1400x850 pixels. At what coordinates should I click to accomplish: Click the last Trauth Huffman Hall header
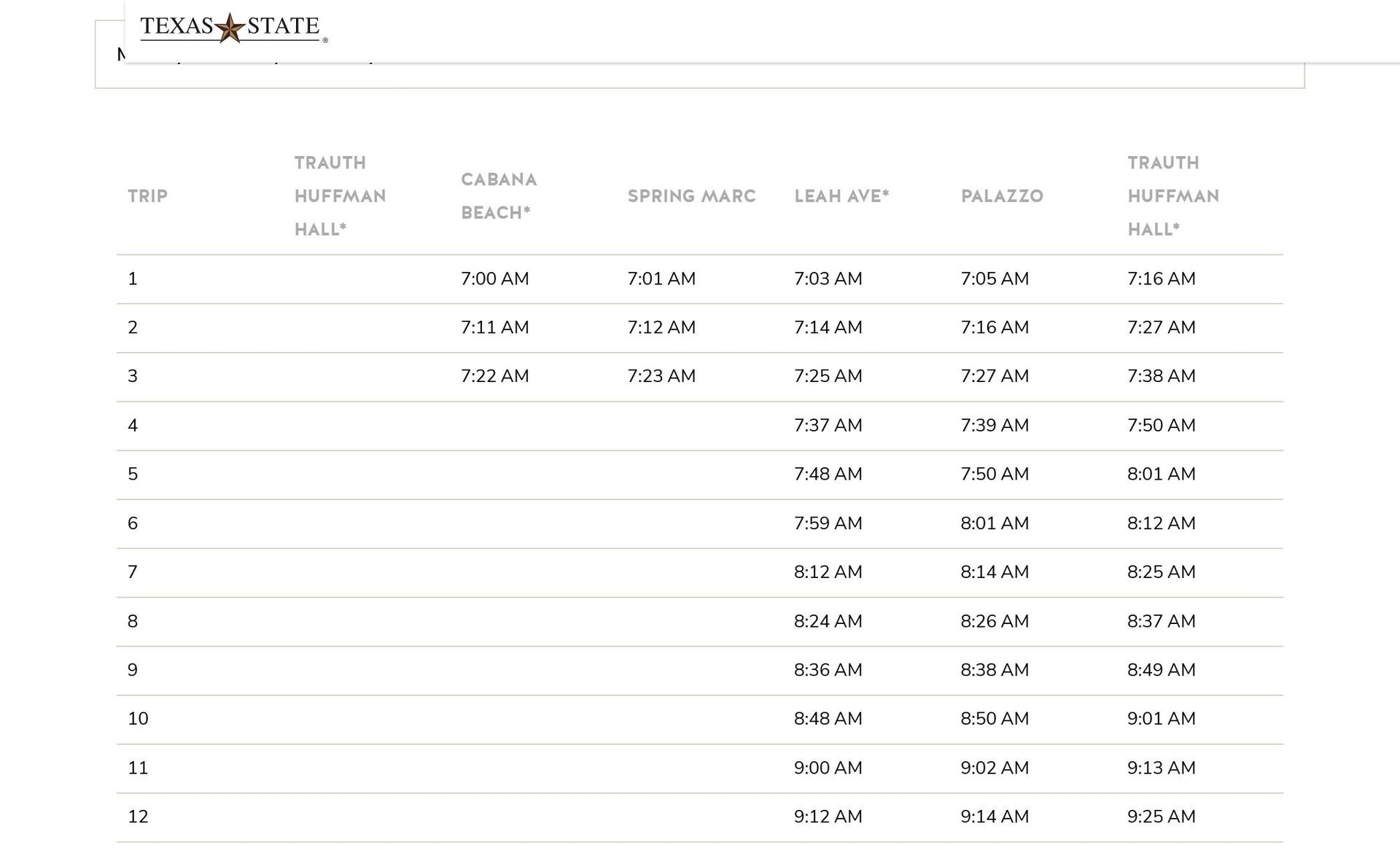click(x=1172, y=196)
